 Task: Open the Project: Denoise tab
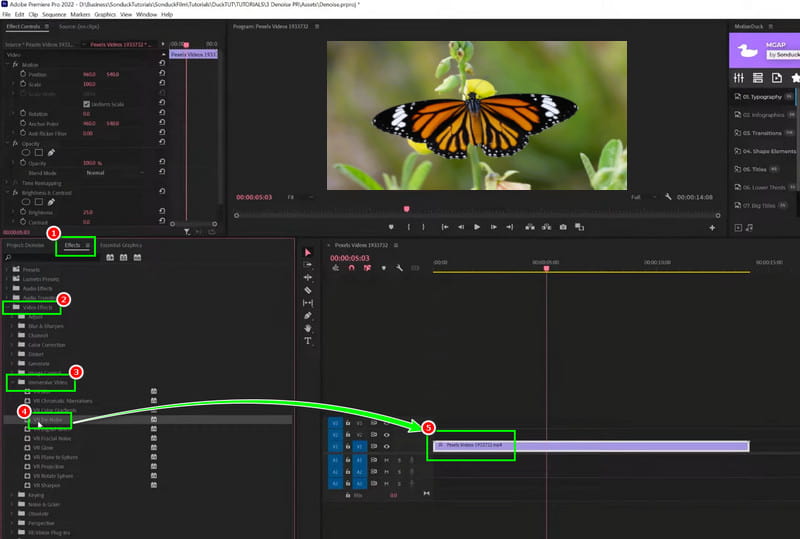(25, 246)
